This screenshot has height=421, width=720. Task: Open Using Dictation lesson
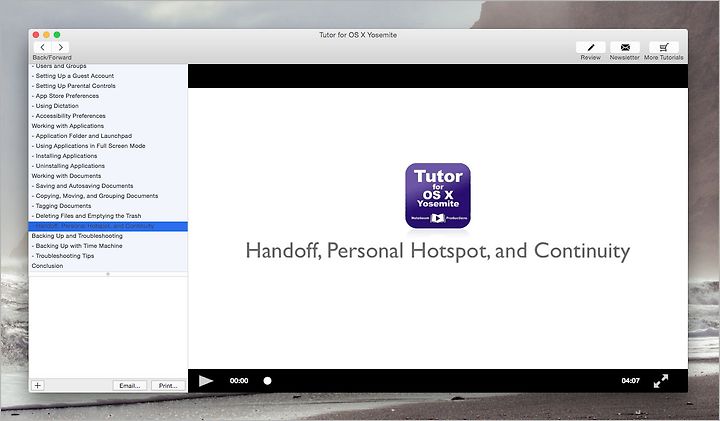click(108, 106)
